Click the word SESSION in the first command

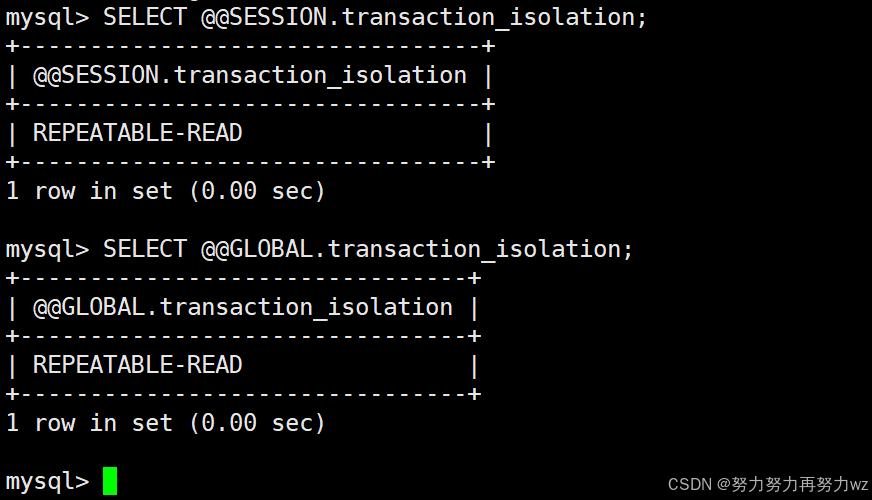coord(278,17)
